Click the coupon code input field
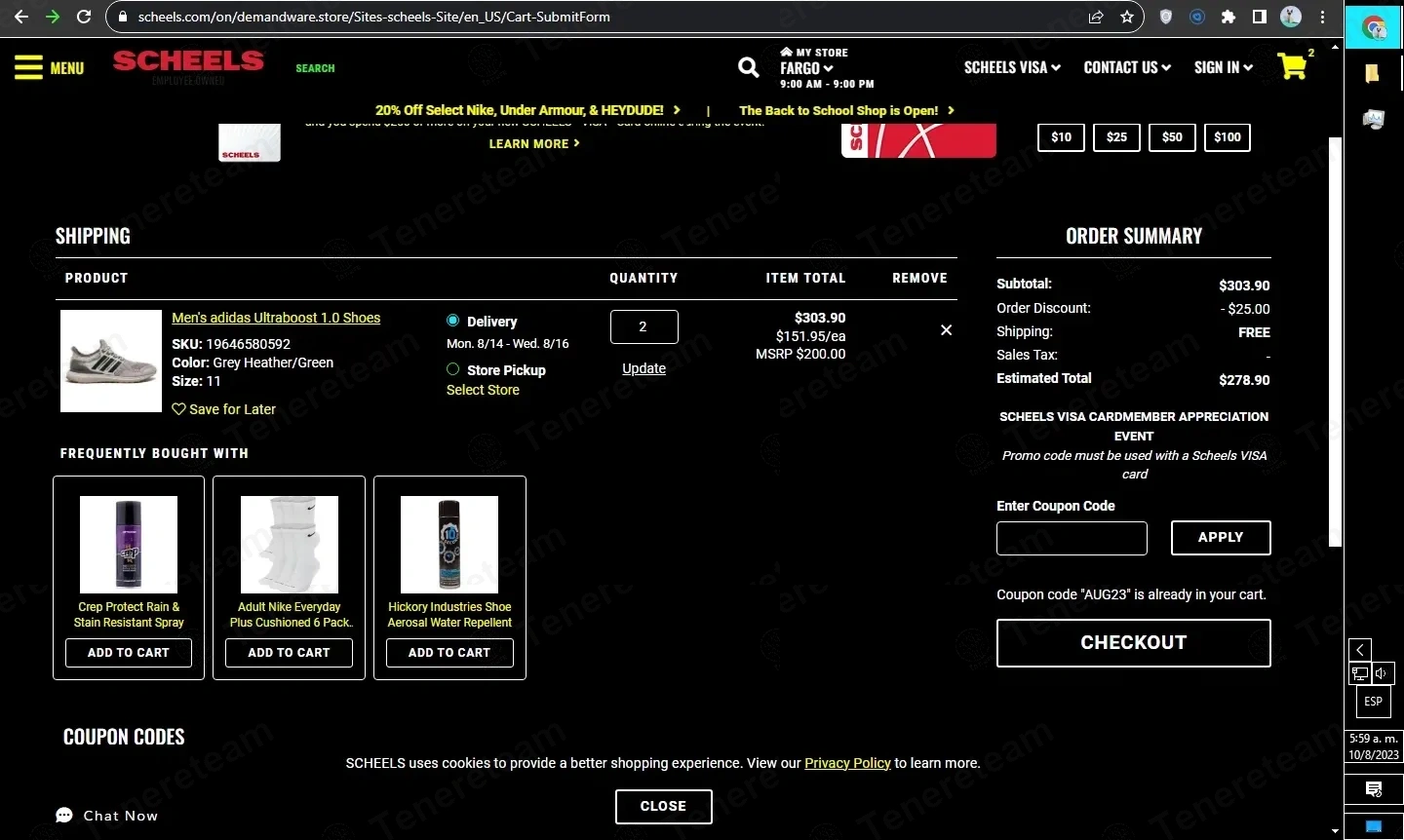The image size is (1404, 840). click(x=1072, y=538)
